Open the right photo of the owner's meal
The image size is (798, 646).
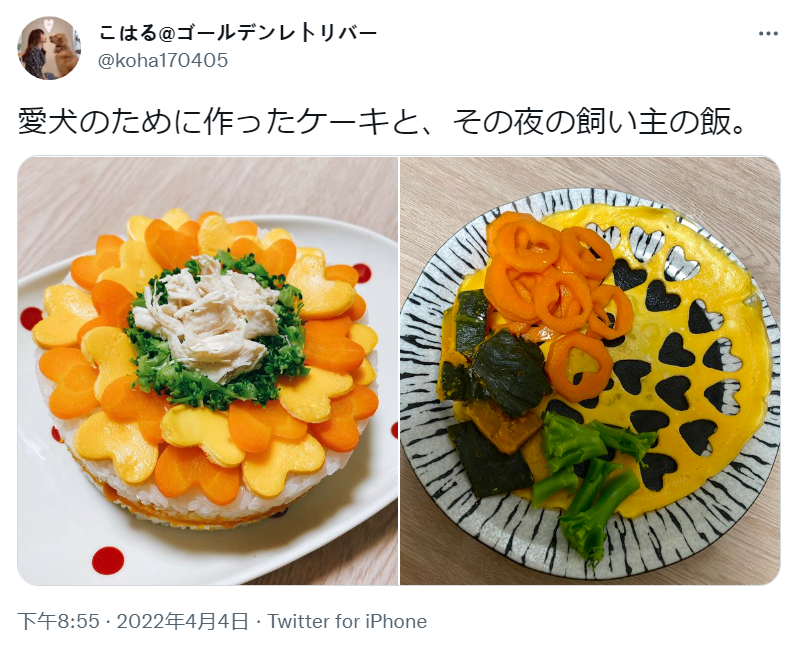[x=590, y=371]
